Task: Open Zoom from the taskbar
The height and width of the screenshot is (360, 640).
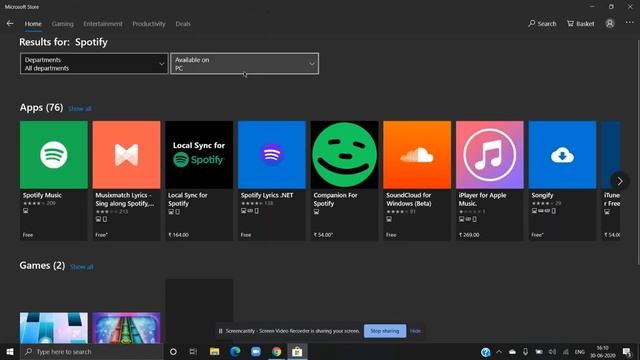Action: click(x=256, y=351)
